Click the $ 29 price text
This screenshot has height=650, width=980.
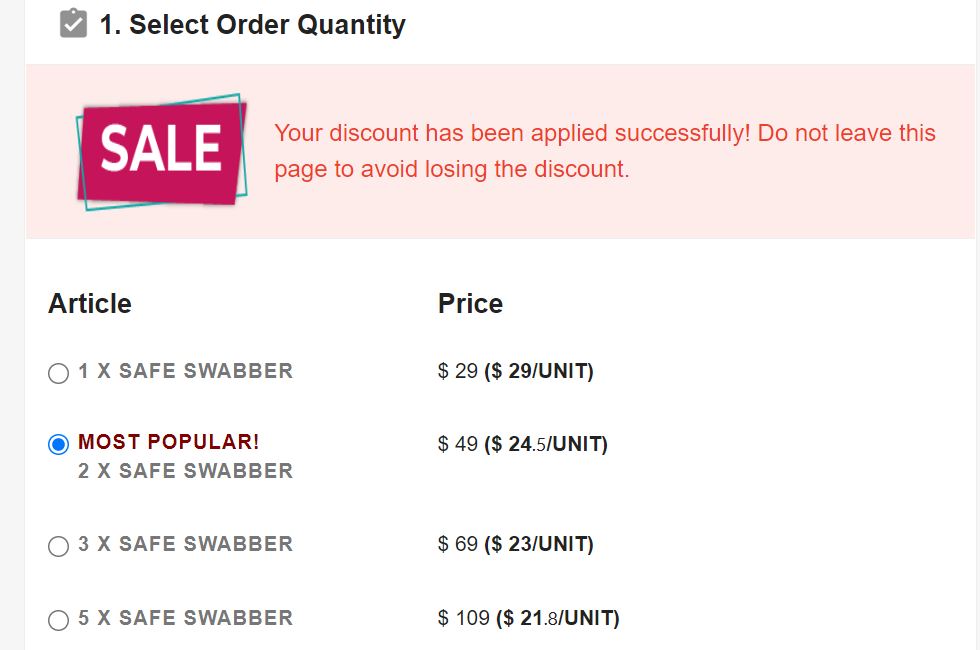tap(458, 371)
